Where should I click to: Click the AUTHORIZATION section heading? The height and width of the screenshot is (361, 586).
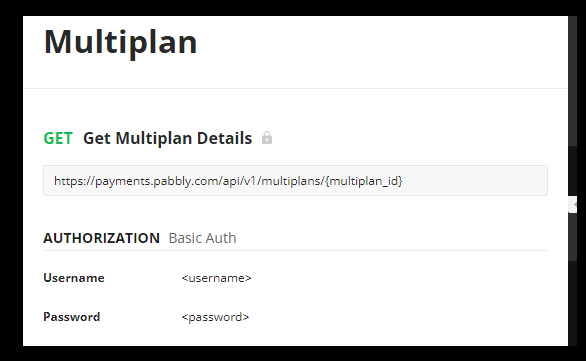point(102,238)
